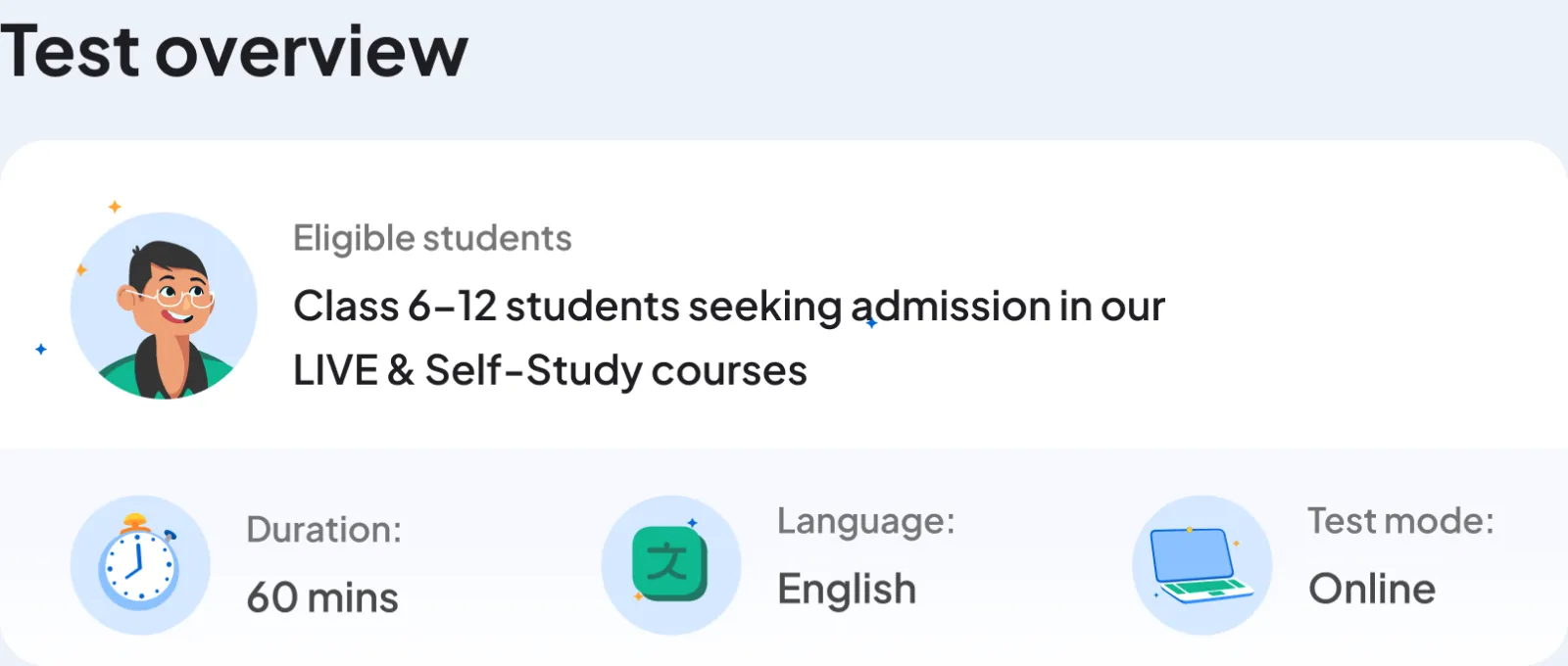Click the orange sparkle above the avatar
The height and width of the screenshot is (666, 1568).
tap(115, 207)
